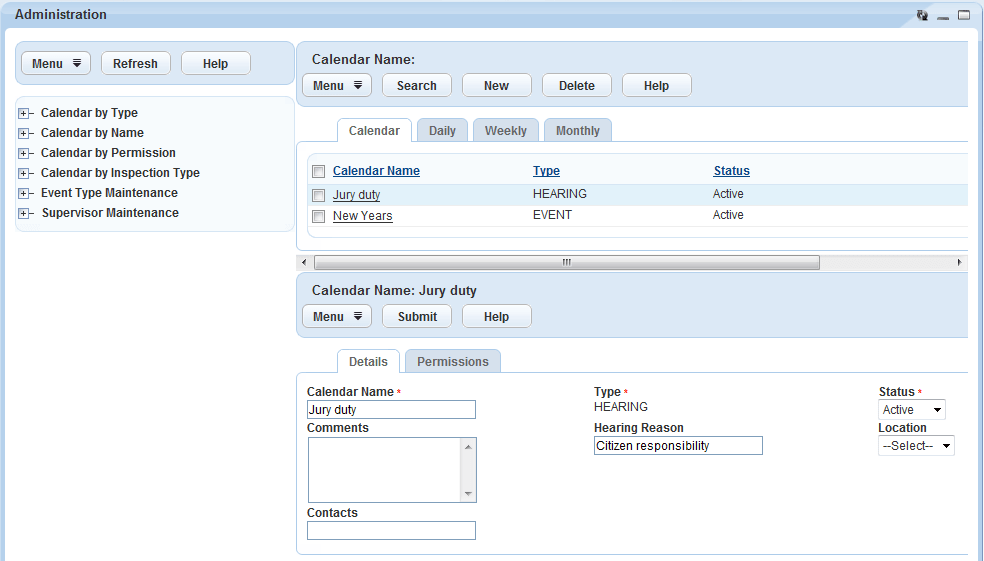Click the pin icon in Administration title bar

(x=922, y=15)
